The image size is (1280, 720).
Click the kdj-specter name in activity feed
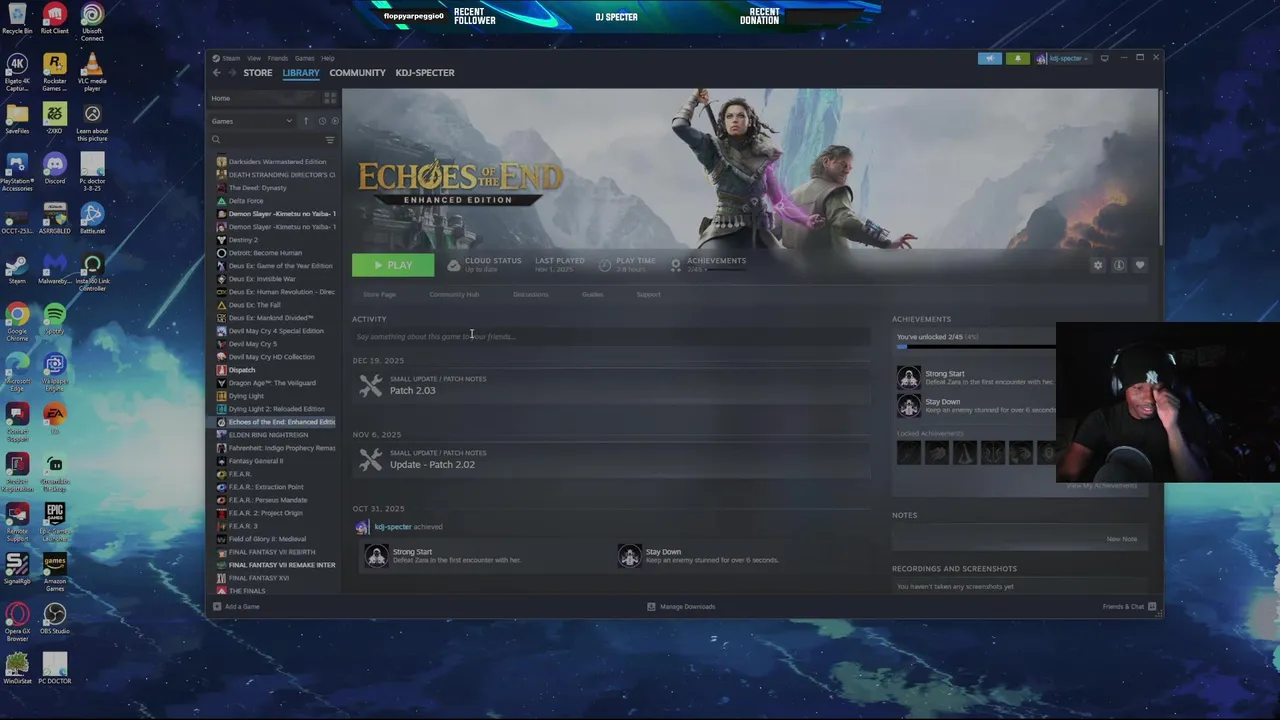point(393,527)
